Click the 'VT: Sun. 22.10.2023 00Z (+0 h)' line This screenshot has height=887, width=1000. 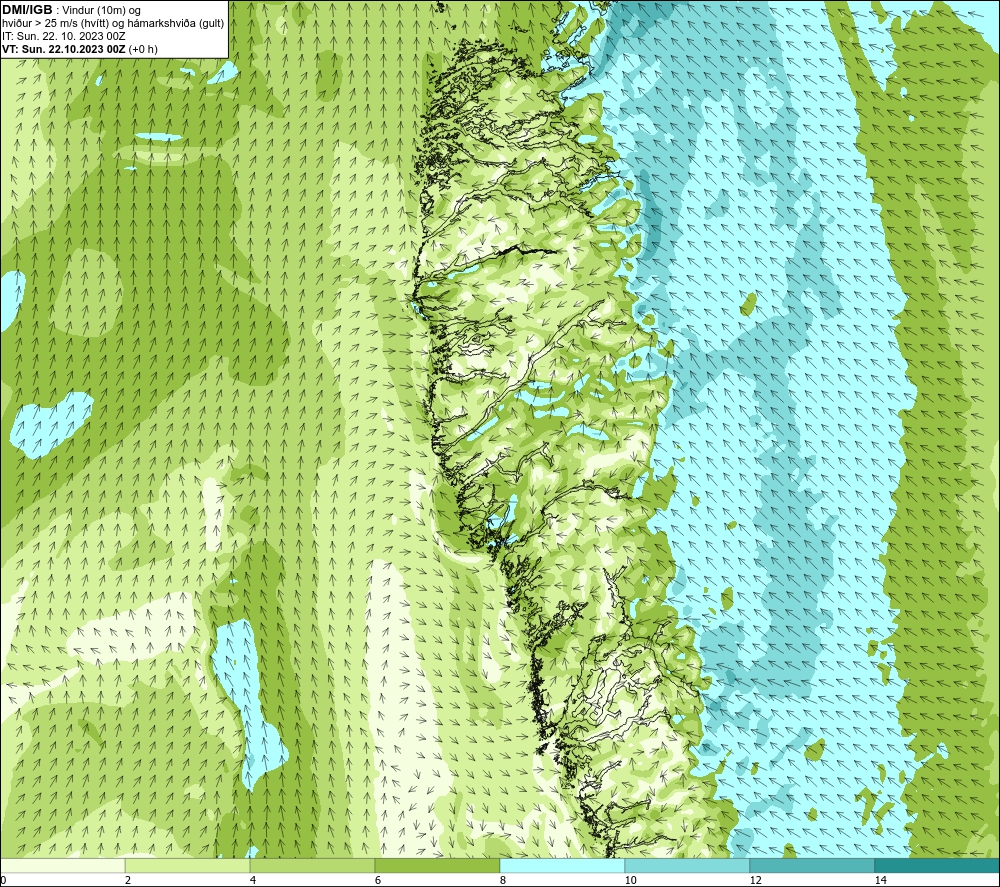tap(80, 48)
